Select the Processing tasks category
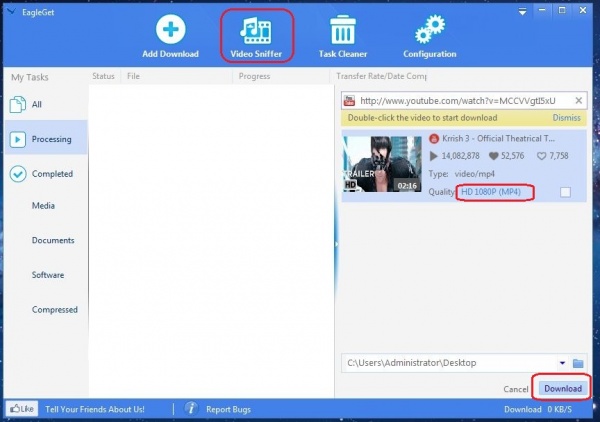600x422 pixels. click(x=46, y=139)
